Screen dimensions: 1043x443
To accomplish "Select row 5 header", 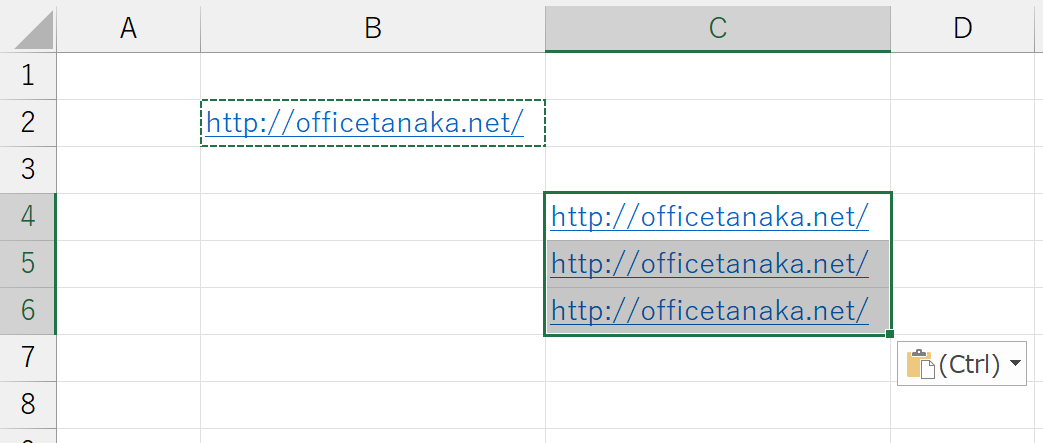I will (27, 264).
